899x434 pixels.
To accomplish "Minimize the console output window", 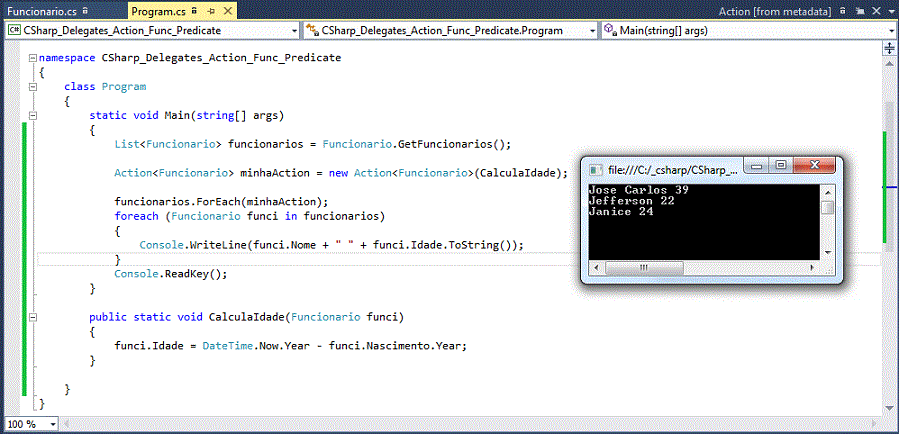I will 757,166.
